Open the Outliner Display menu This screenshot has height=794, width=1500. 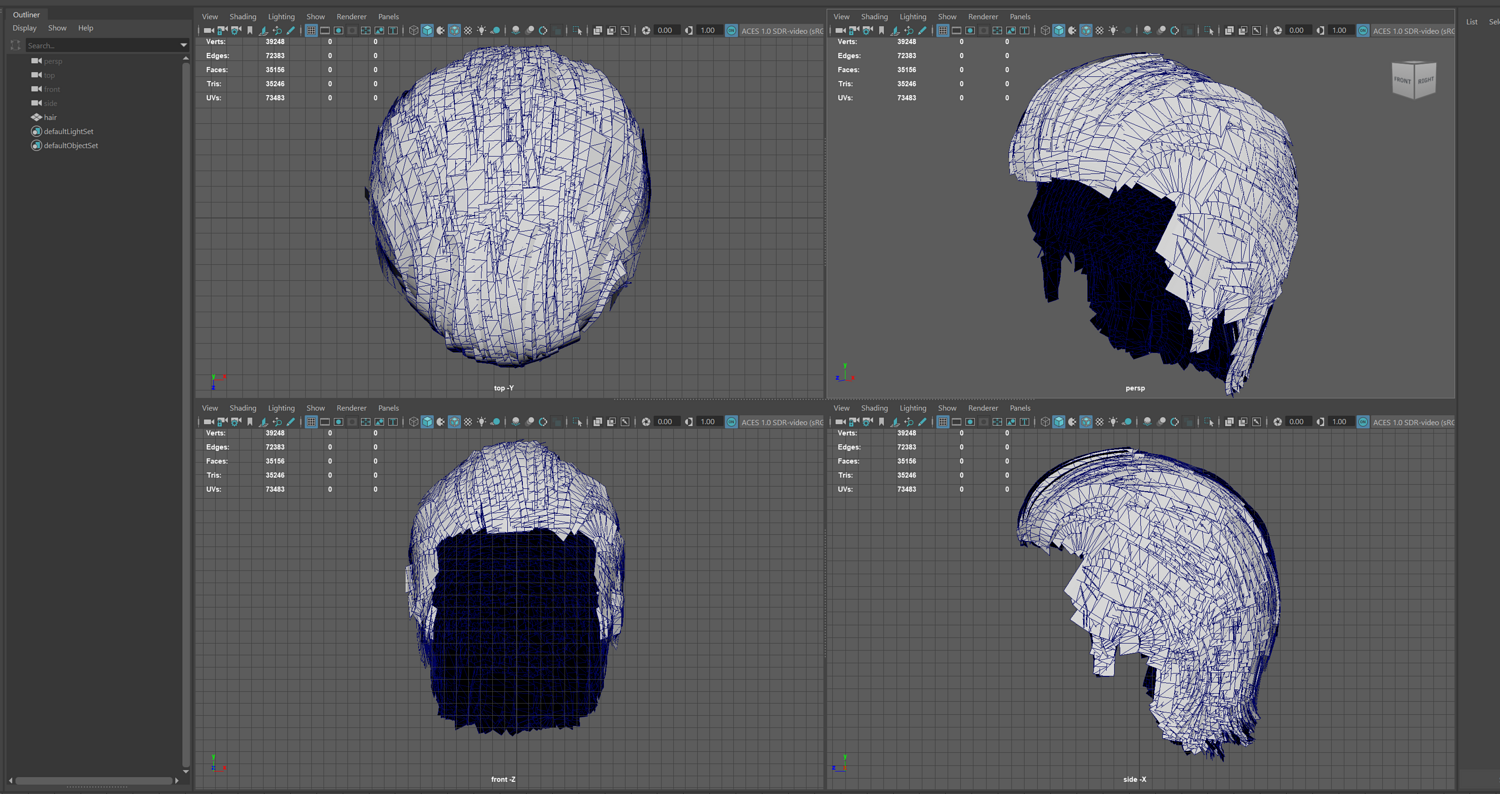coord(24,28)
